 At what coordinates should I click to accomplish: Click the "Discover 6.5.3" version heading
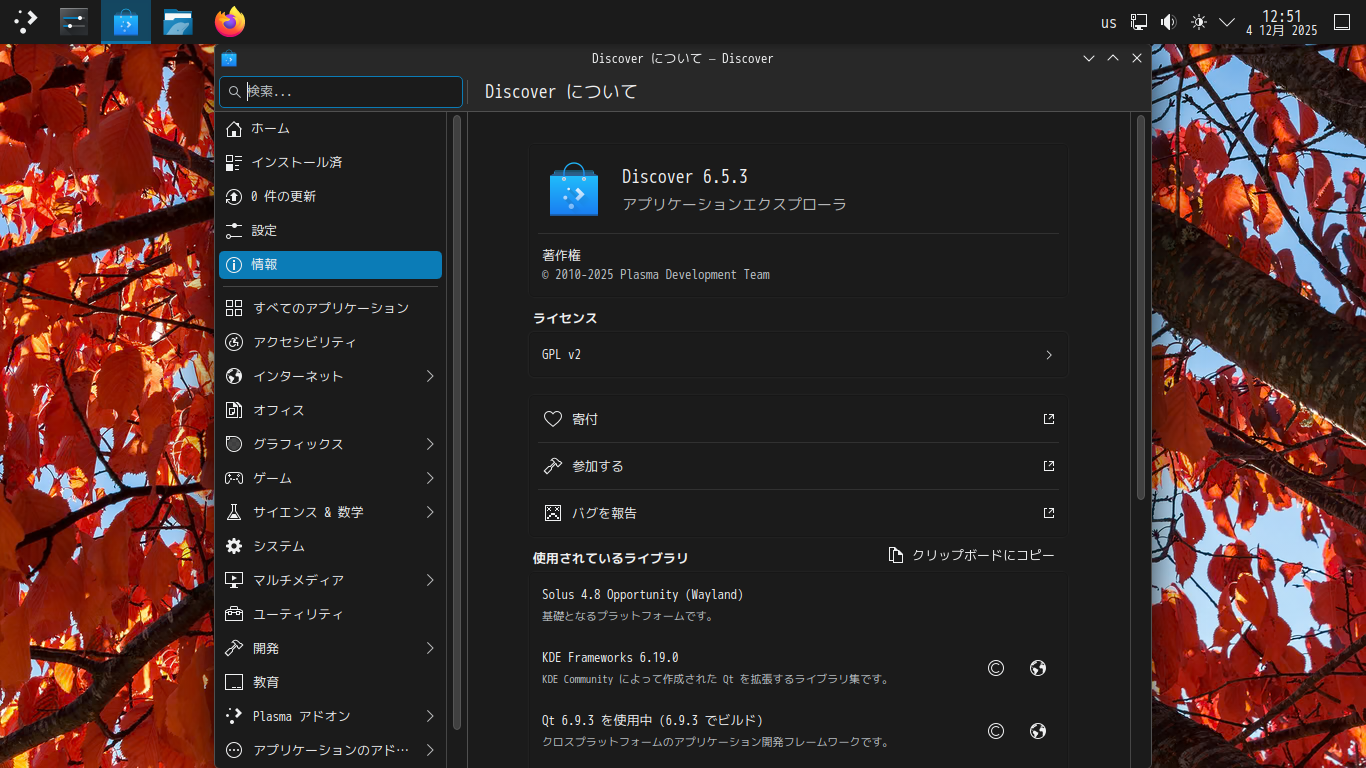click(x=685, y=177)
